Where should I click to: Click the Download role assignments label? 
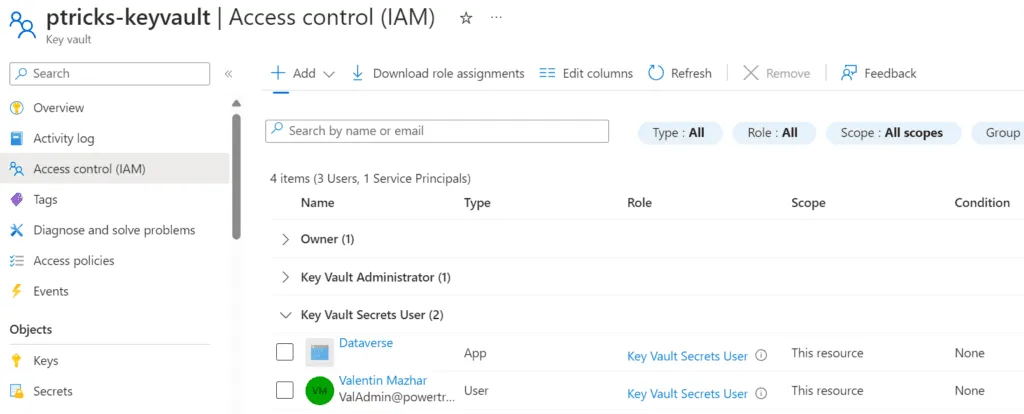click(x=449, y=74)
